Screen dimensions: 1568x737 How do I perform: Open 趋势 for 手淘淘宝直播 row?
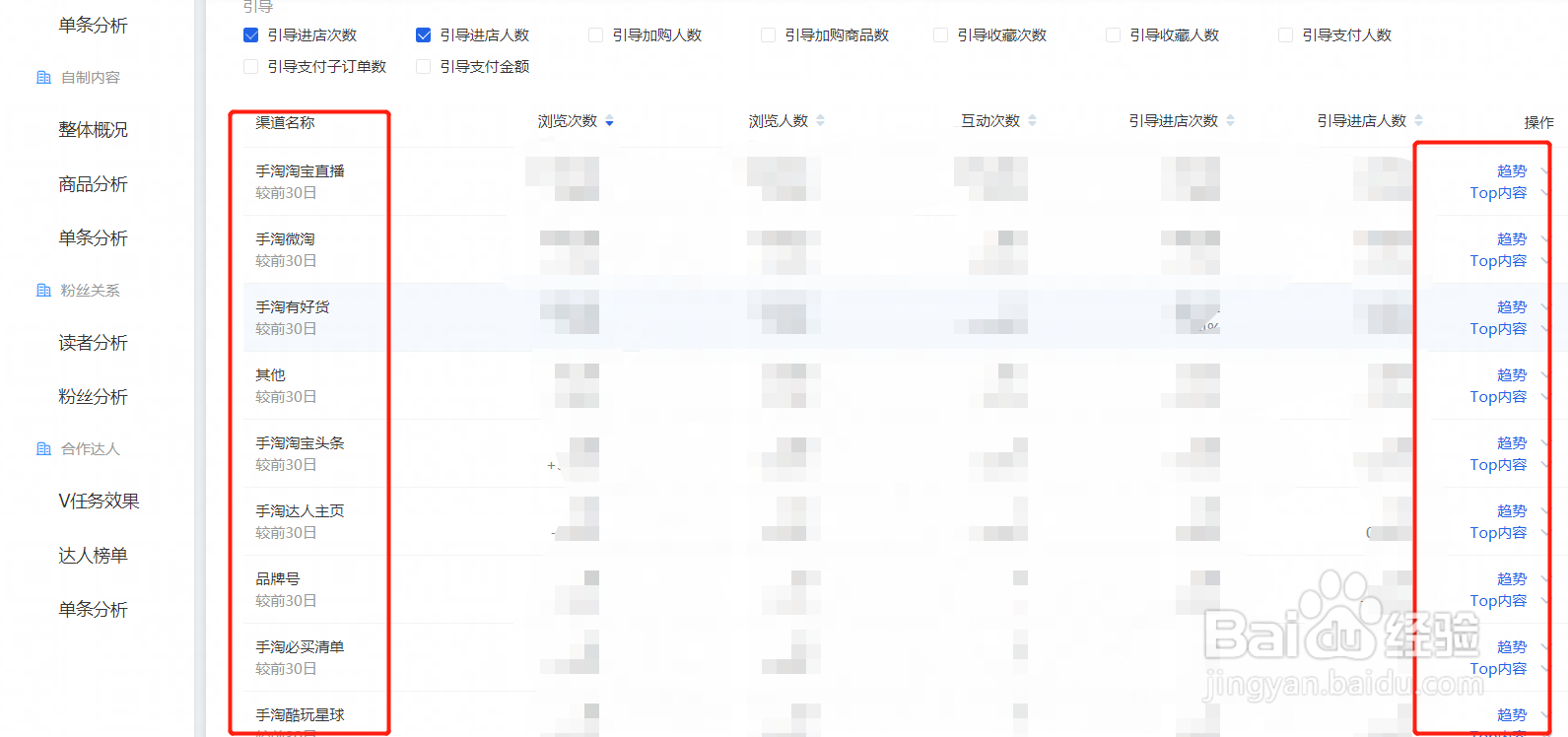click(1512, 171)
